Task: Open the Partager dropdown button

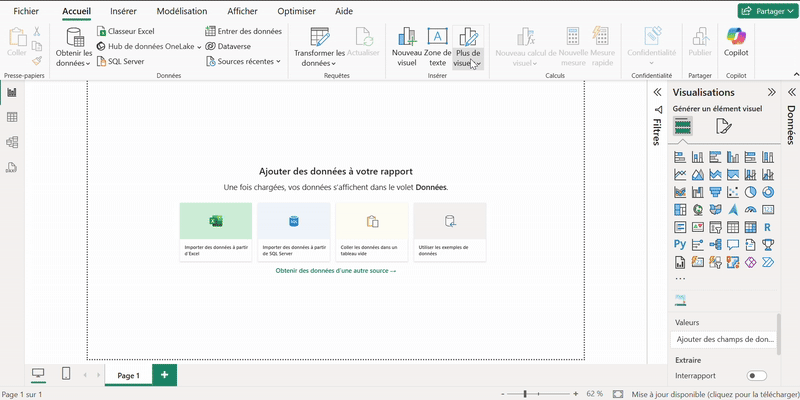Action: [x=767, y=11]
